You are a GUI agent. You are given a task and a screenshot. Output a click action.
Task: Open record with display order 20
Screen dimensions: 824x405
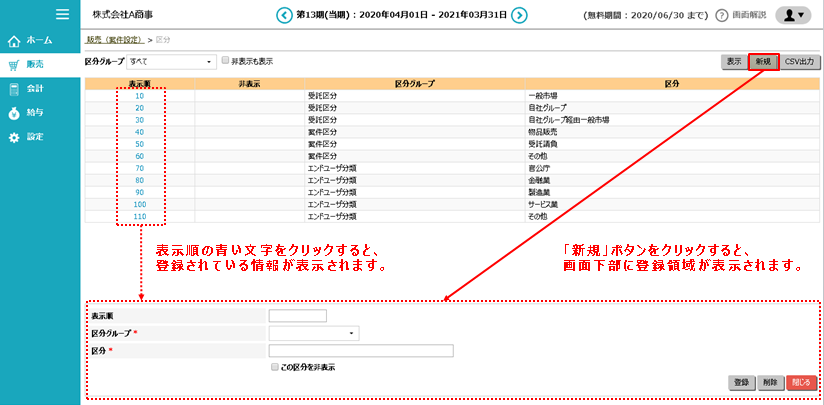point(140,108)
